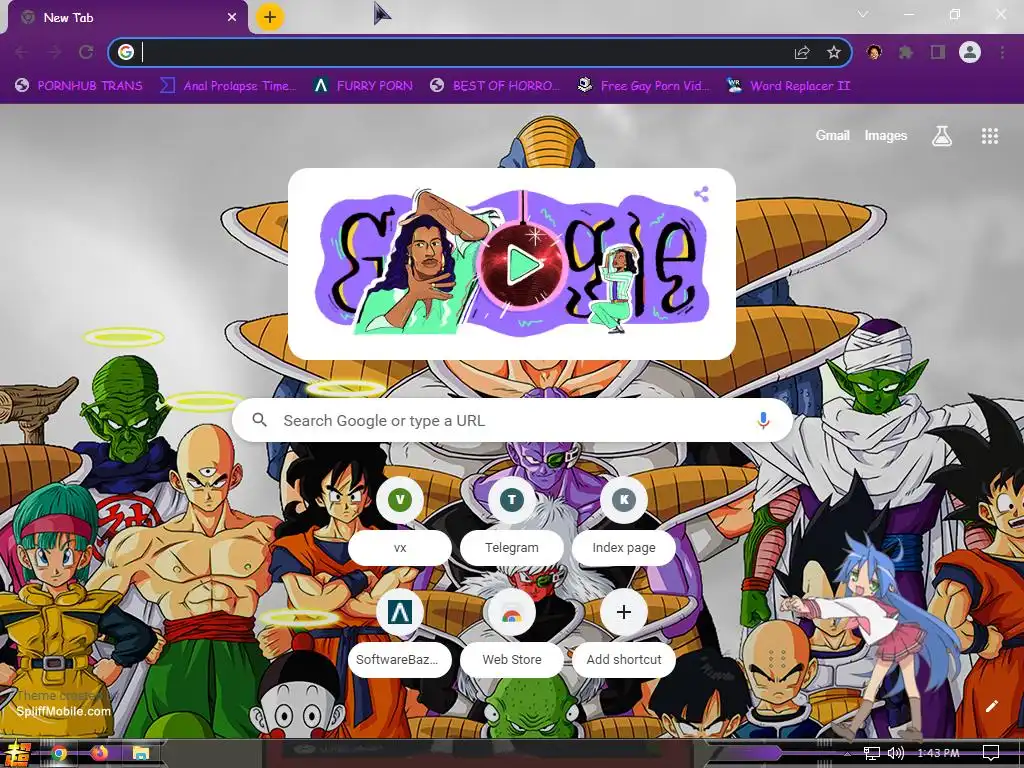Go back with the Back arrow
This screenshot has width=1024, height=768.
(21, 52)
